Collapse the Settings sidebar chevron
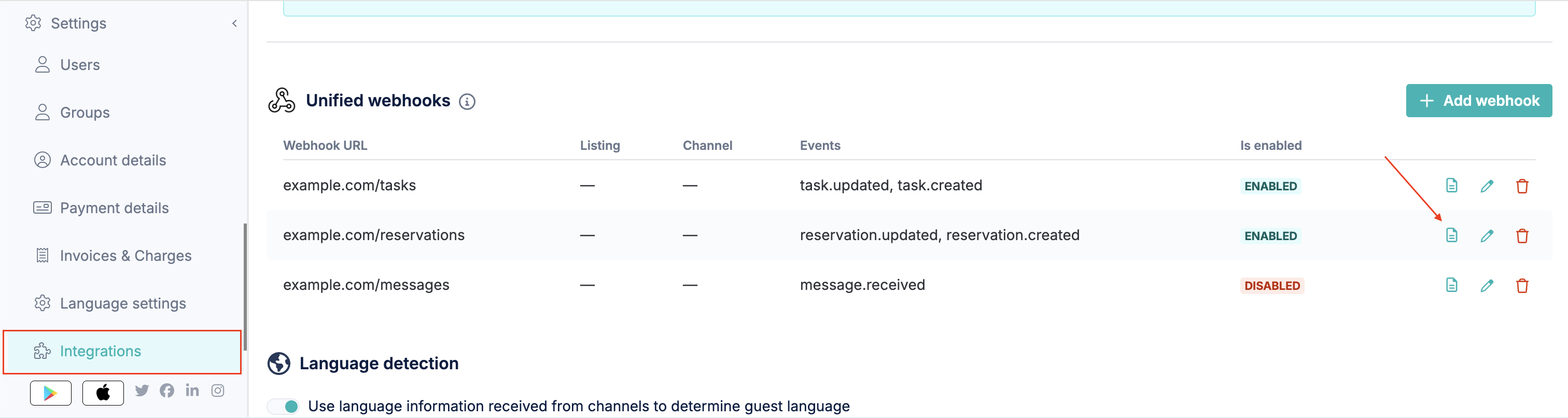This screenshot has height=418, width=1568. click(234, 24)
